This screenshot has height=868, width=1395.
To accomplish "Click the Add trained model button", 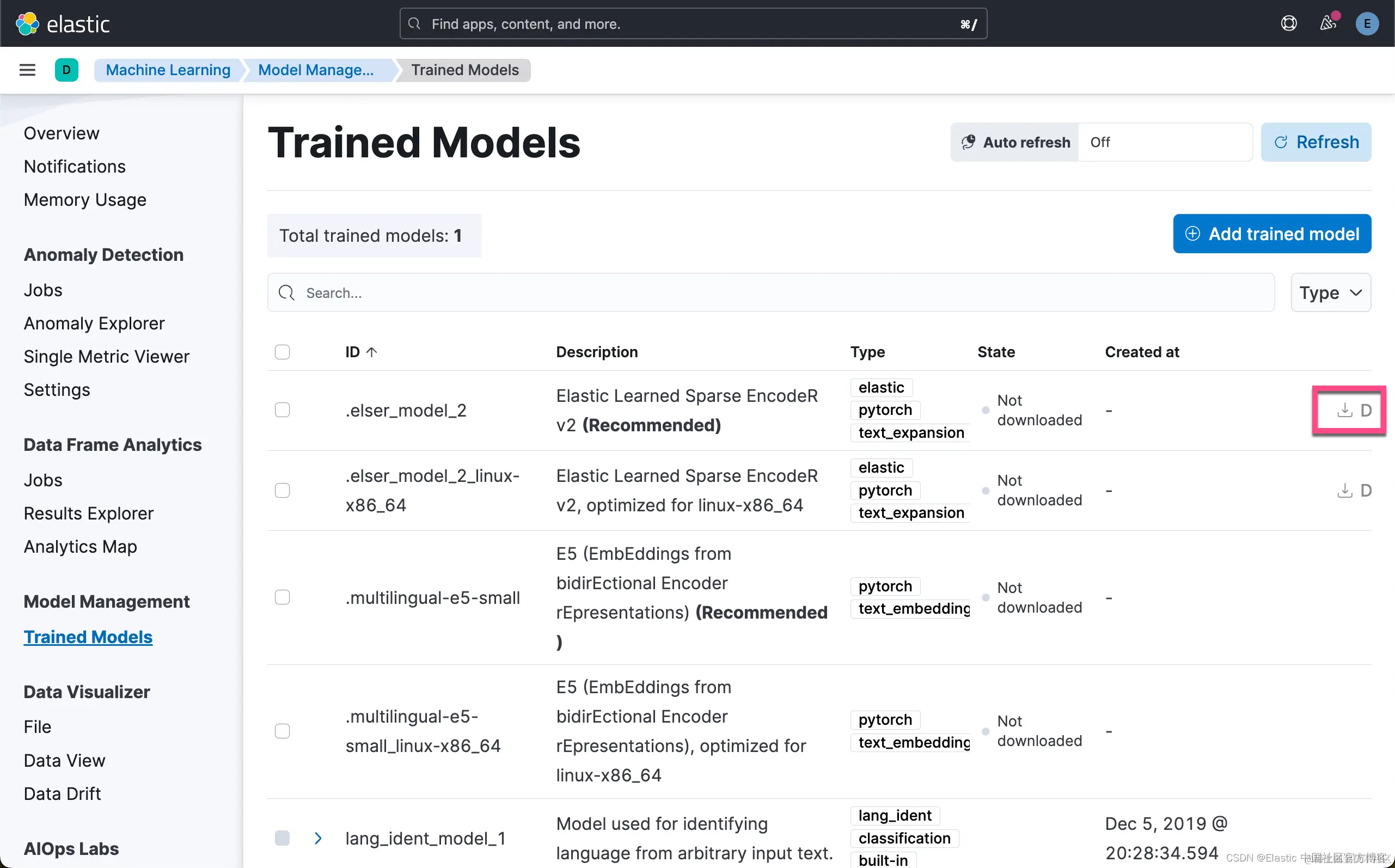I will point(1271,234).
